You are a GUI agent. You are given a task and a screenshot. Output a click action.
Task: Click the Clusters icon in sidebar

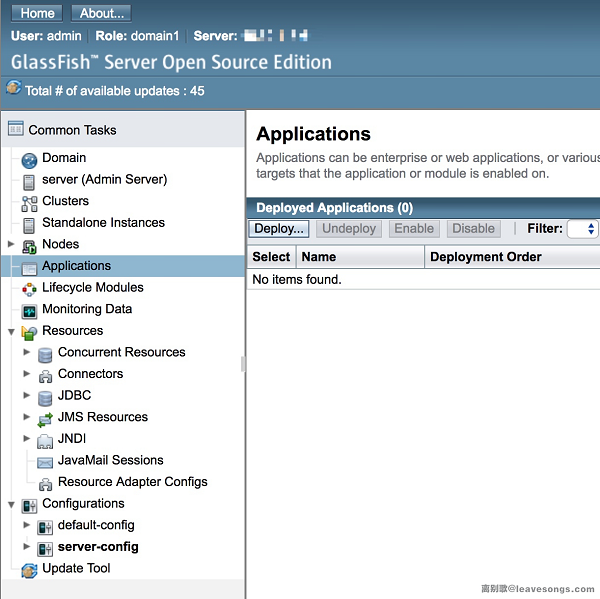pyautogui.click(x=29, y=202)
